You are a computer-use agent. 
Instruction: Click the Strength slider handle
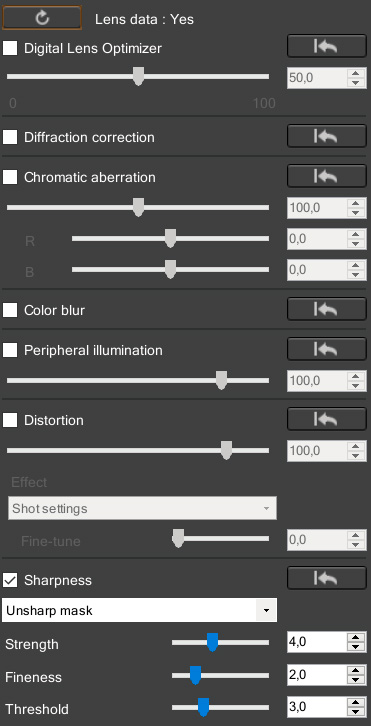(x=212, y=642)
